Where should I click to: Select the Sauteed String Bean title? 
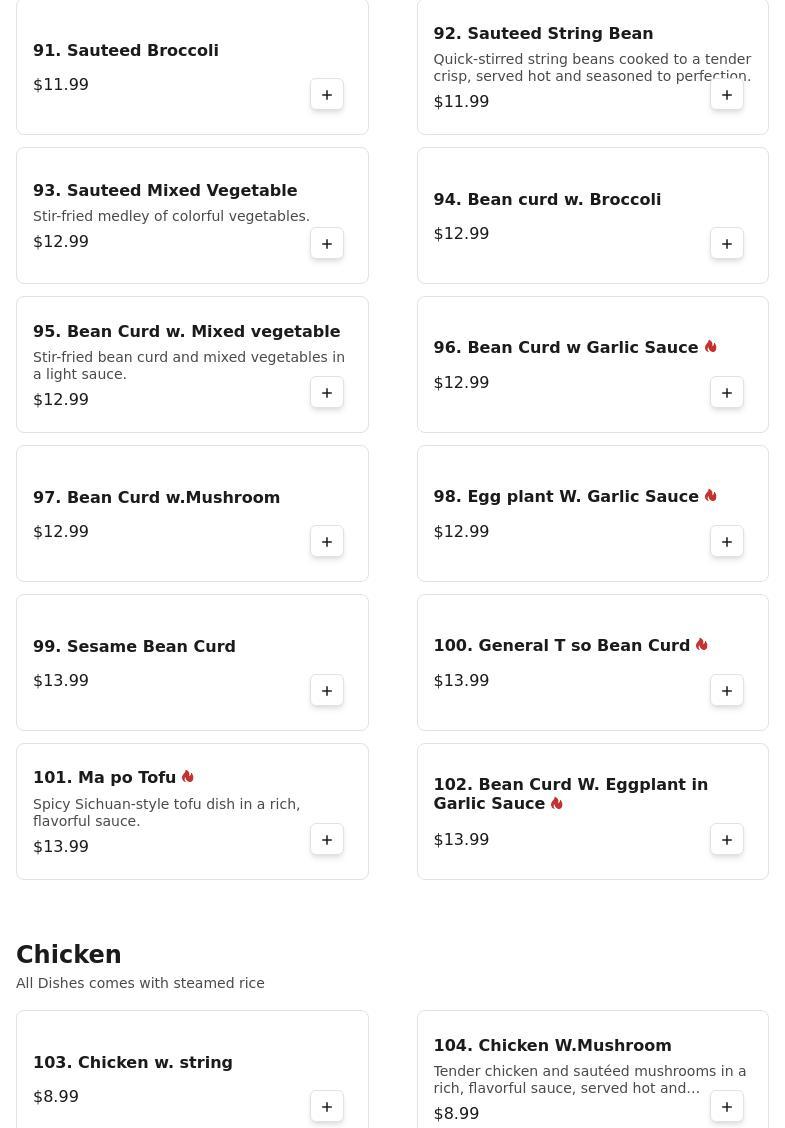coord(543,34)
